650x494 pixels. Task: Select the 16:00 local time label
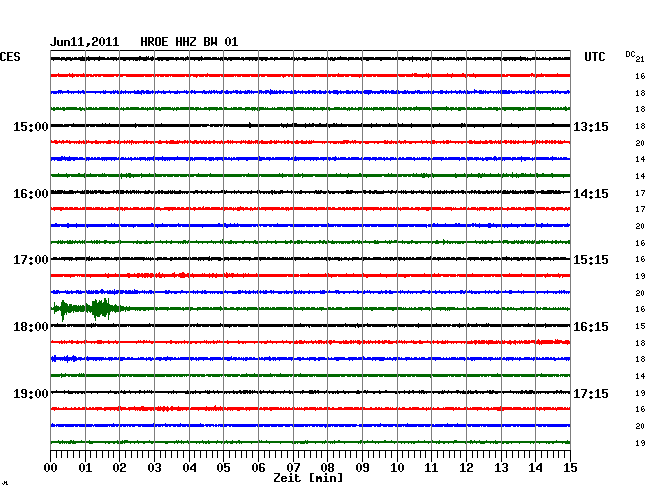[x=30, y=194]
